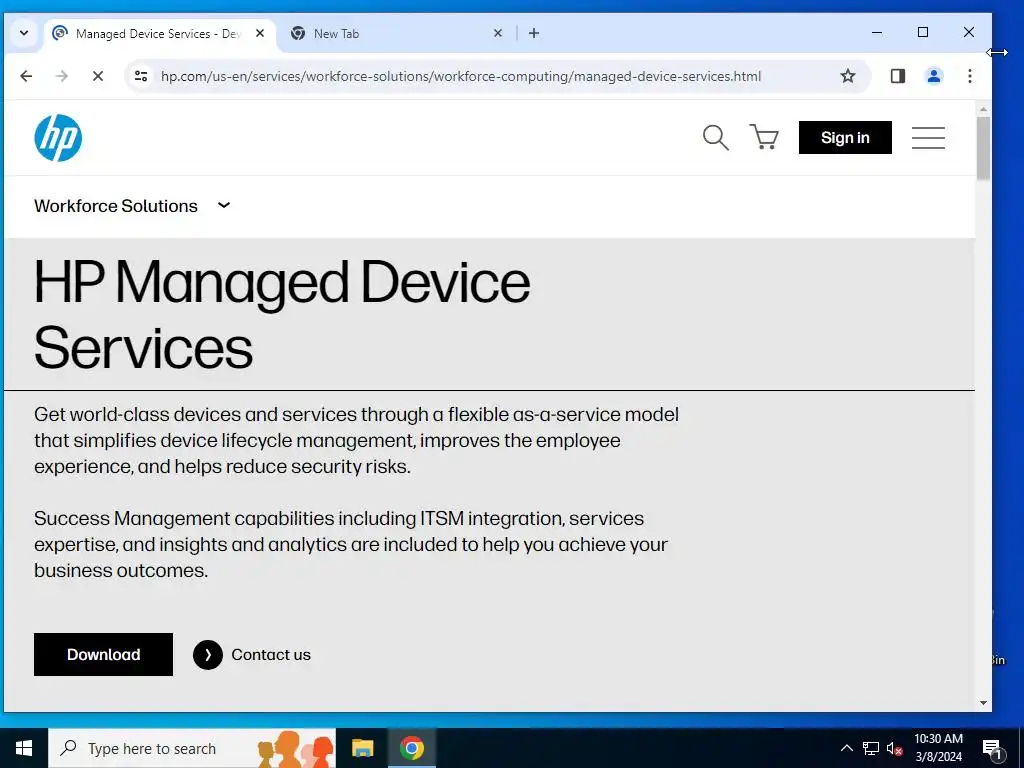Screen dimensions: 1024x768
Task: Open the Windows Start menu
Action: (24, 748)
